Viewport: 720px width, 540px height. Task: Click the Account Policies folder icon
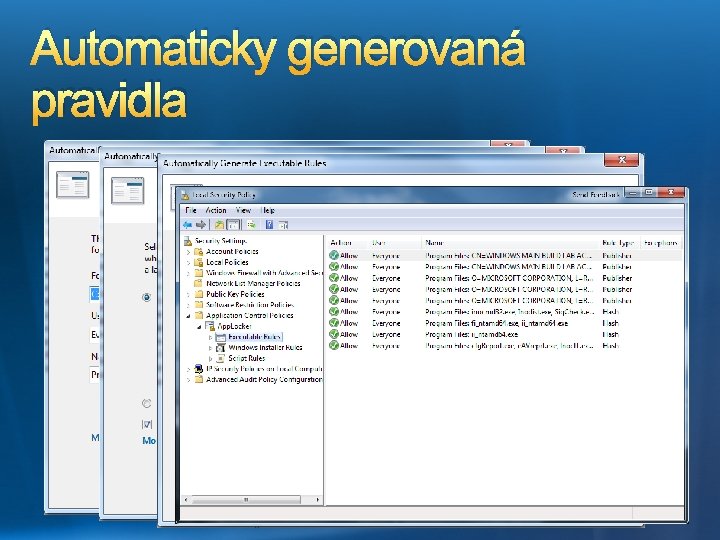click(x=199, y=252)
